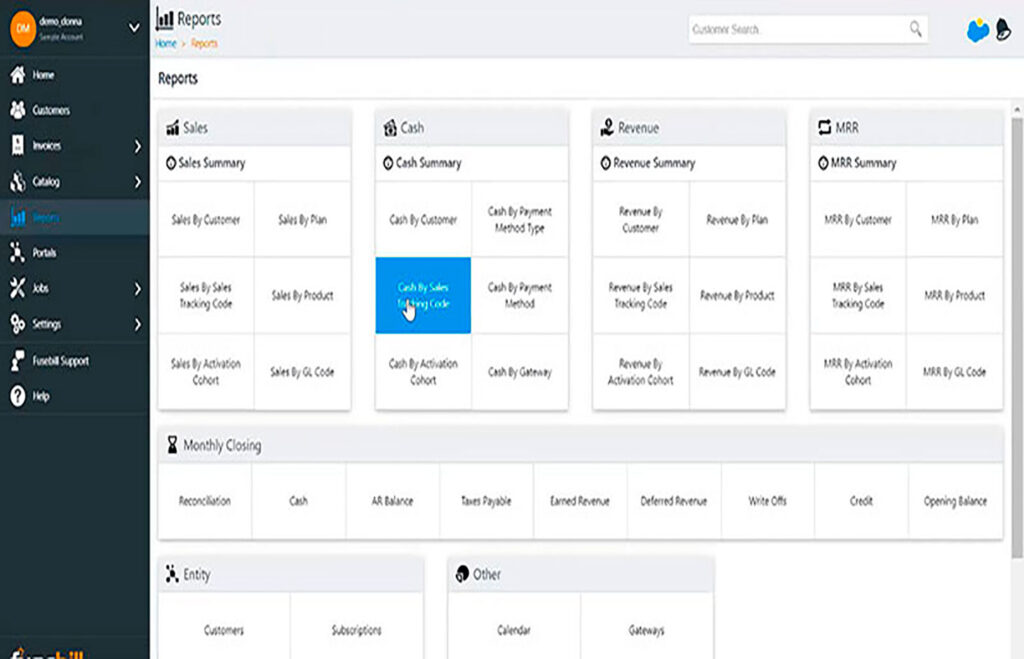This screenshot has width=1024, height=659.
Task: Open highlighted Cash By Sales Tracking Code
Action: (423, 295)
